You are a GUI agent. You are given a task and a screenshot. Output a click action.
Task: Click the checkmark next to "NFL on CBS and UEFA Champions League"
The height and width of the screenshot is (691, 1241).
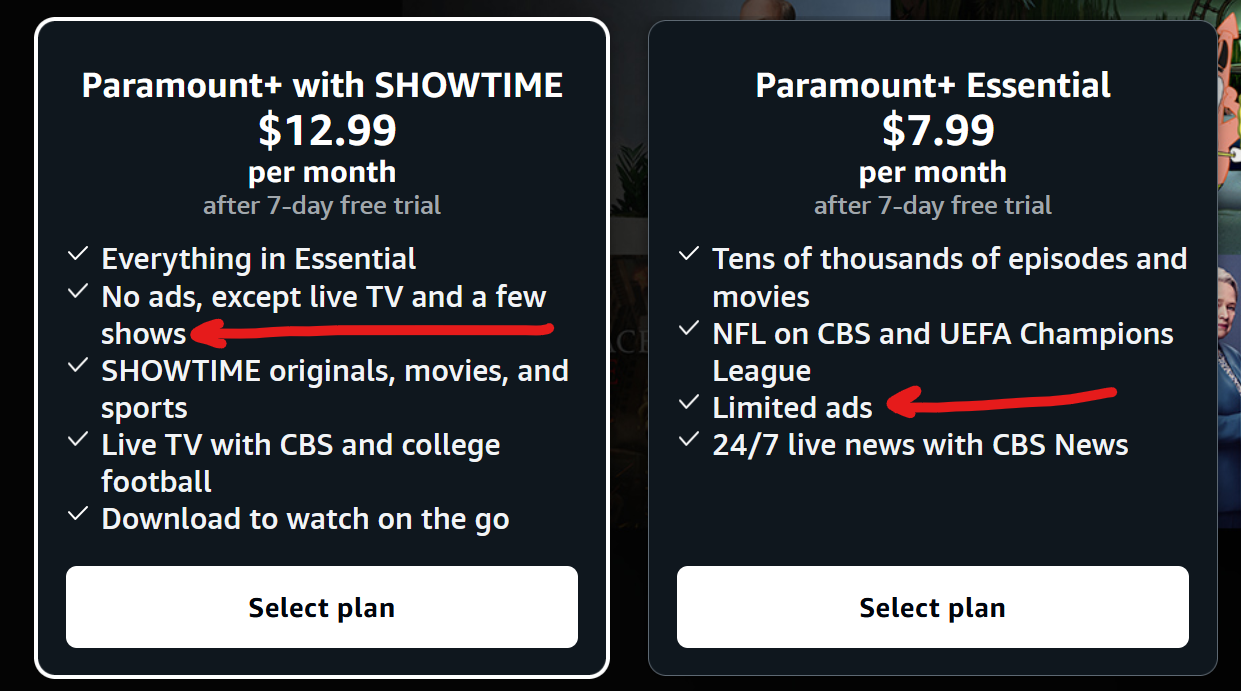point(689,328)
